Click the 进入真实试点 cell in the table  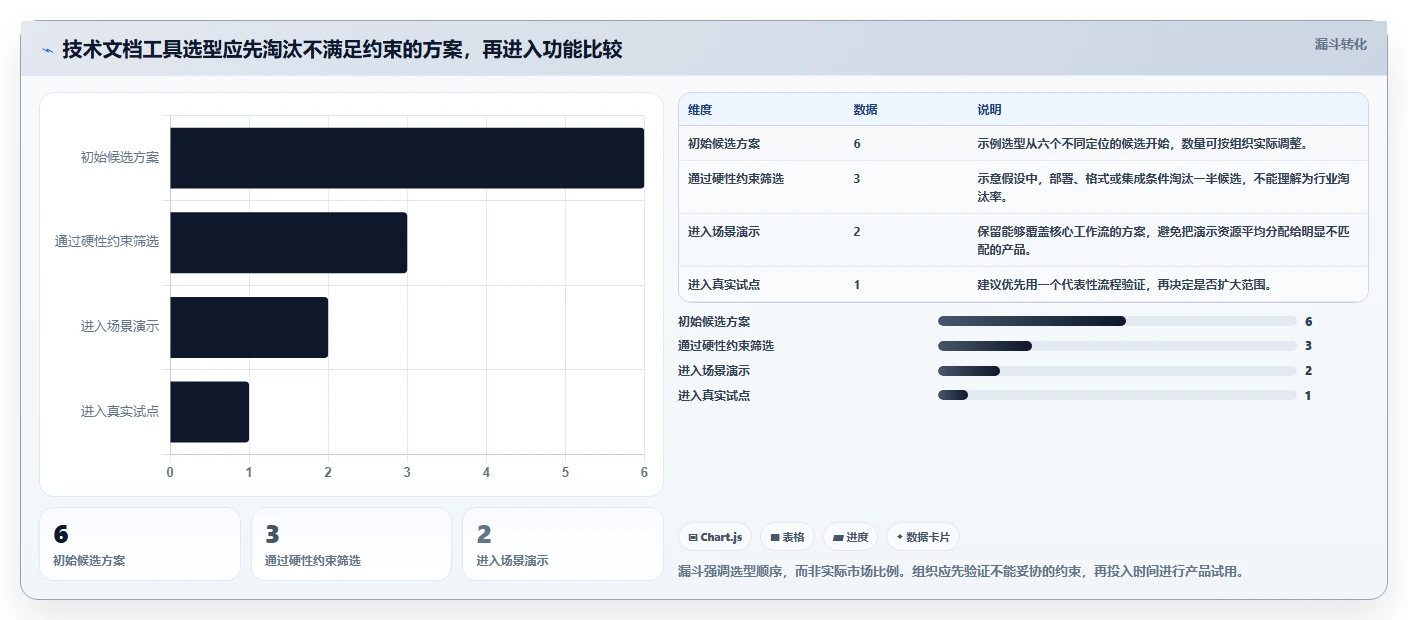[x=724, y=285]
